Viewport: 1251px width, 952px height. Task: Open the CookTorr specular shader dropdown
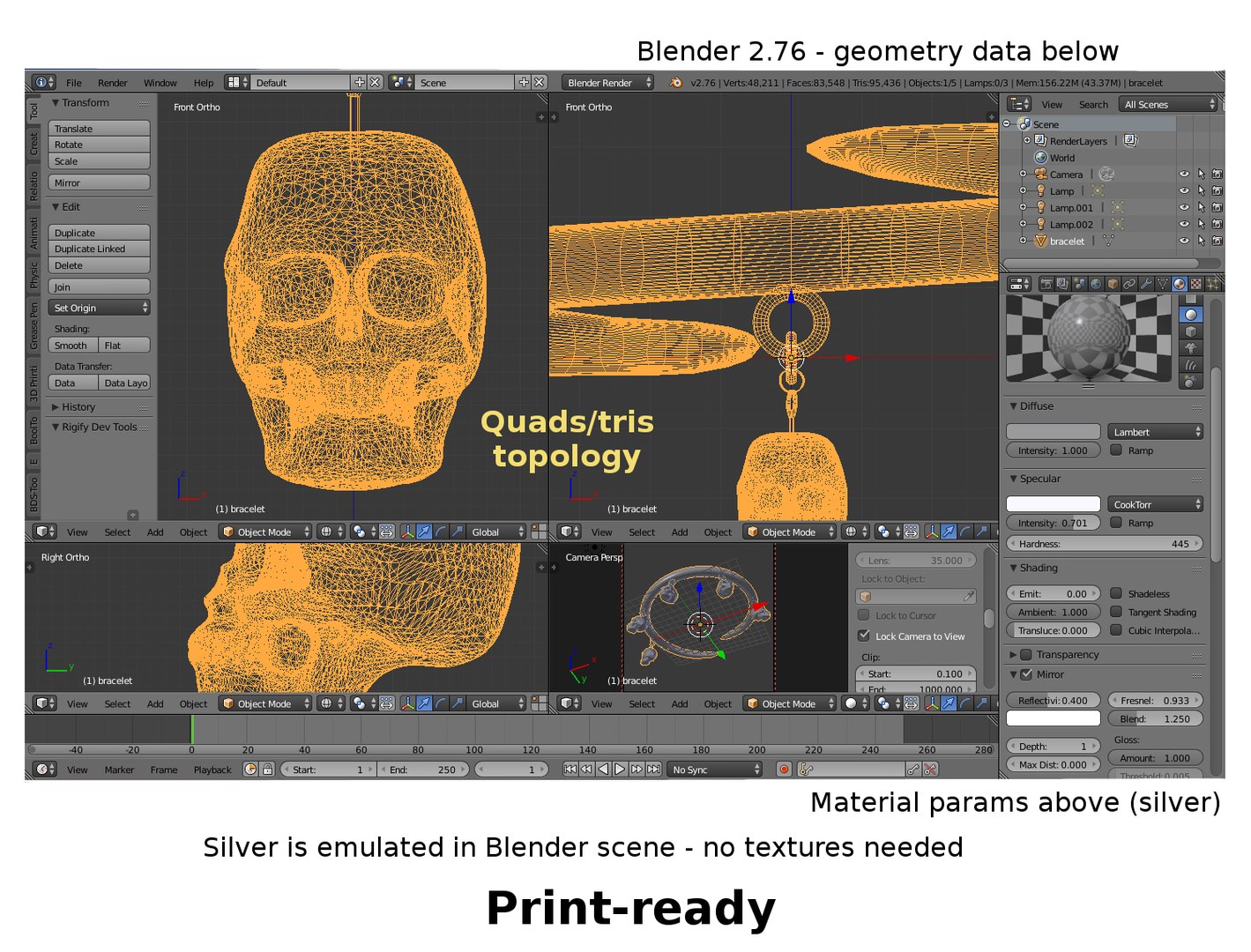pos(1156,504)
